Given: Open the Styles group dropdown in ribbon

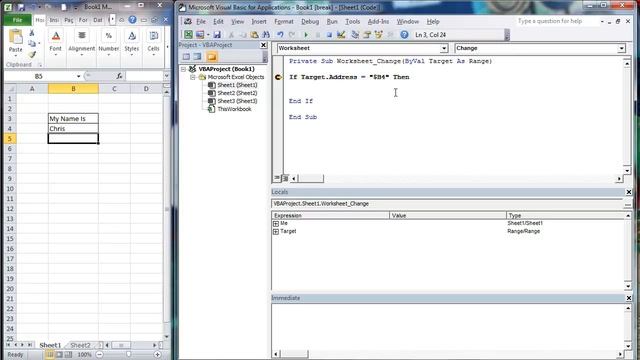Looking at the screenshot, I should pos(131,43).
